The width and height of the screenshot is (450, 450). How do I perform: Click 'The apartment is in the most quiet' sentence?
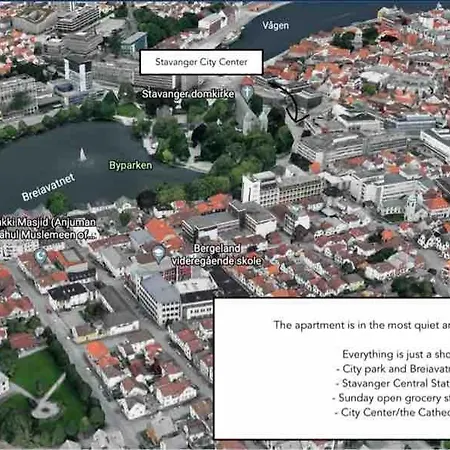click(x=362, y=325)
